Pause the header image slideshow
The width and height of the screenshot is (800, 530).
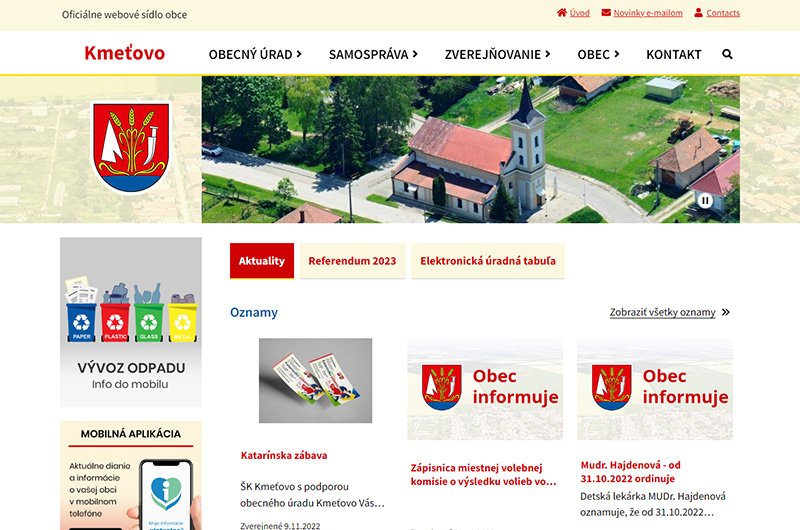(x=705, y=200)
